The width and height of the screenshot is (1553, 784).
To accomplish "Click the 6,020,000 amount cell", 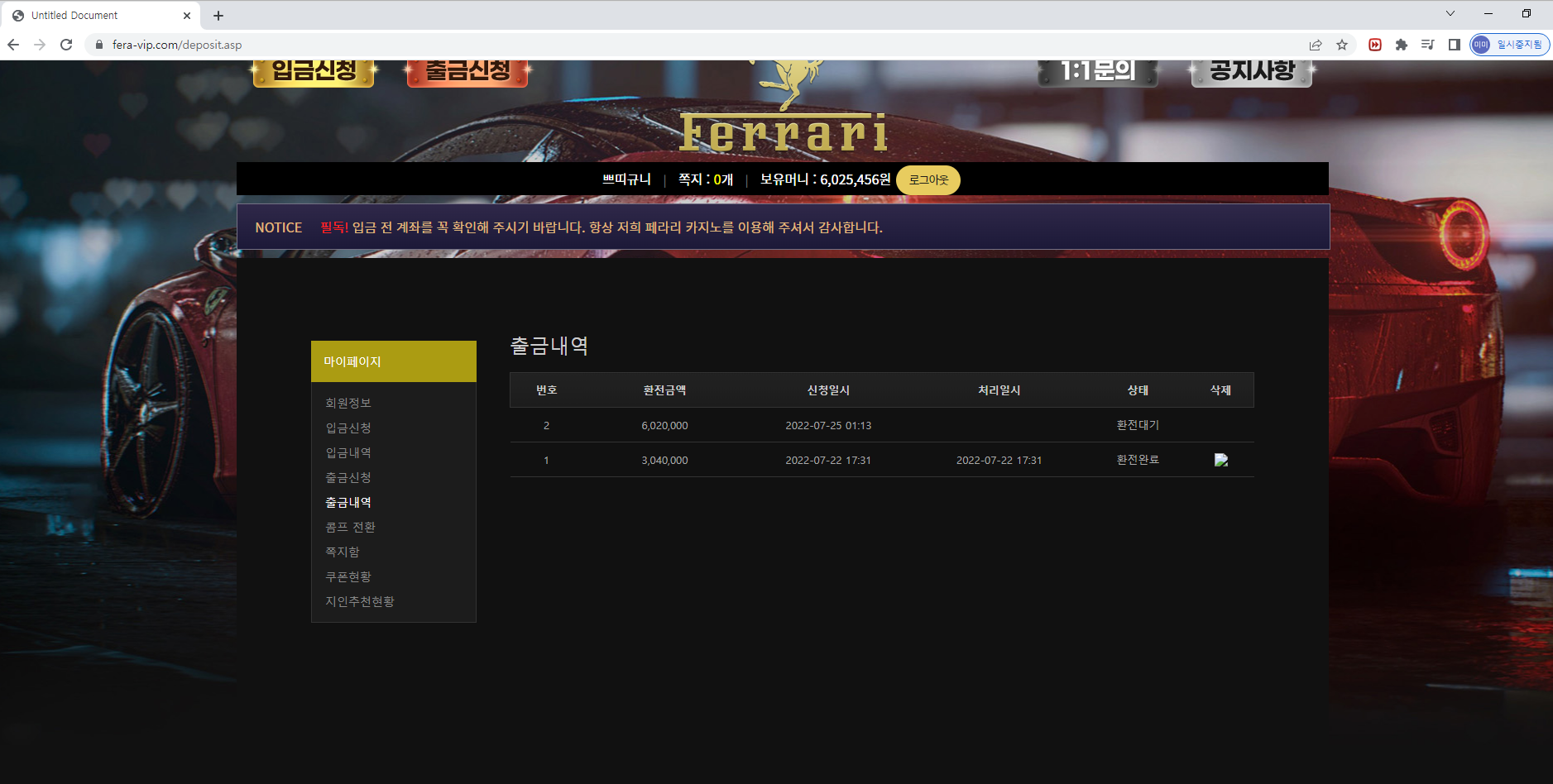I will [x=664, y=425].
